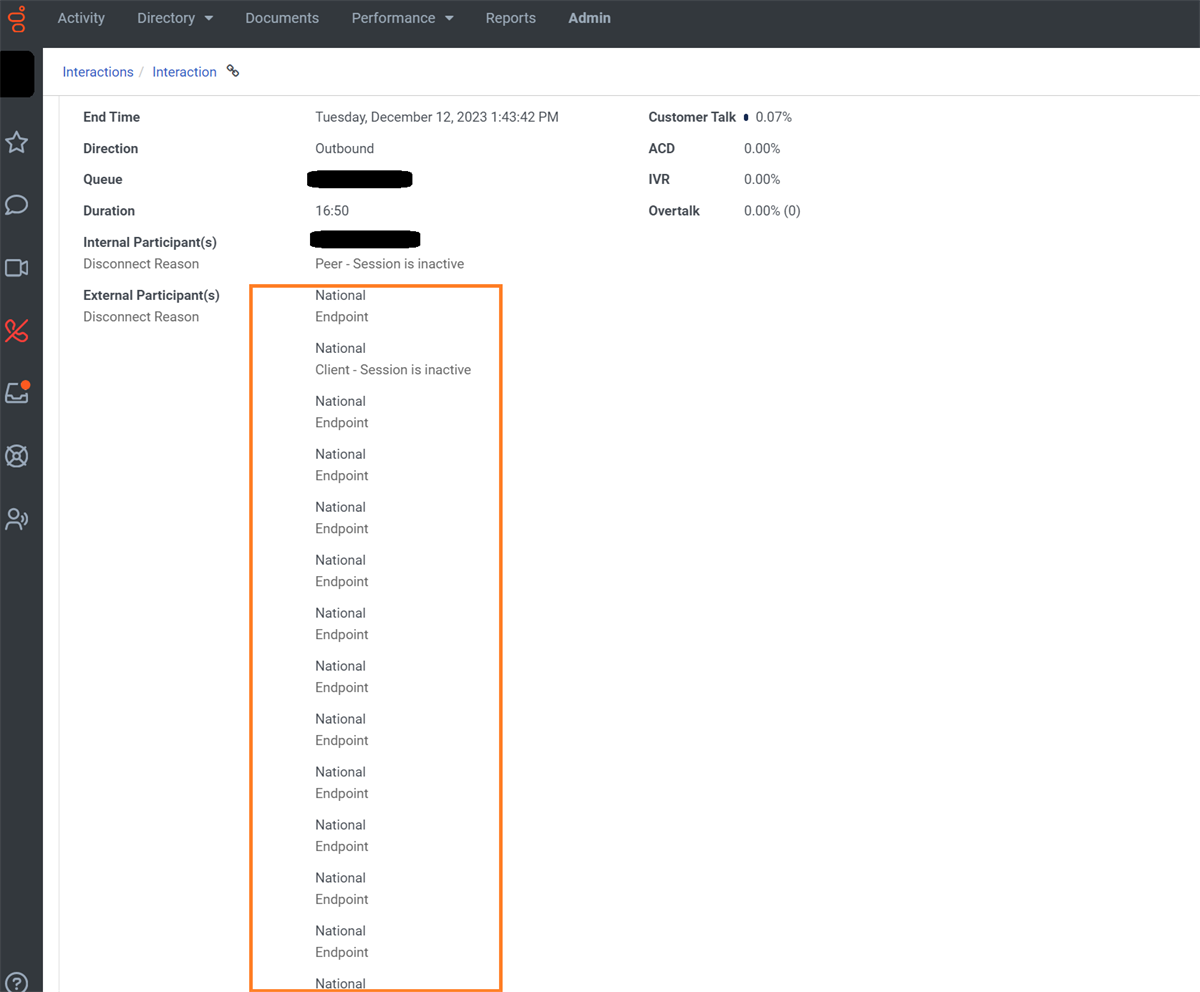Viewport: 1200px width, 992px height.
Task: Select the End Time date value
Action: coord(437,117)
